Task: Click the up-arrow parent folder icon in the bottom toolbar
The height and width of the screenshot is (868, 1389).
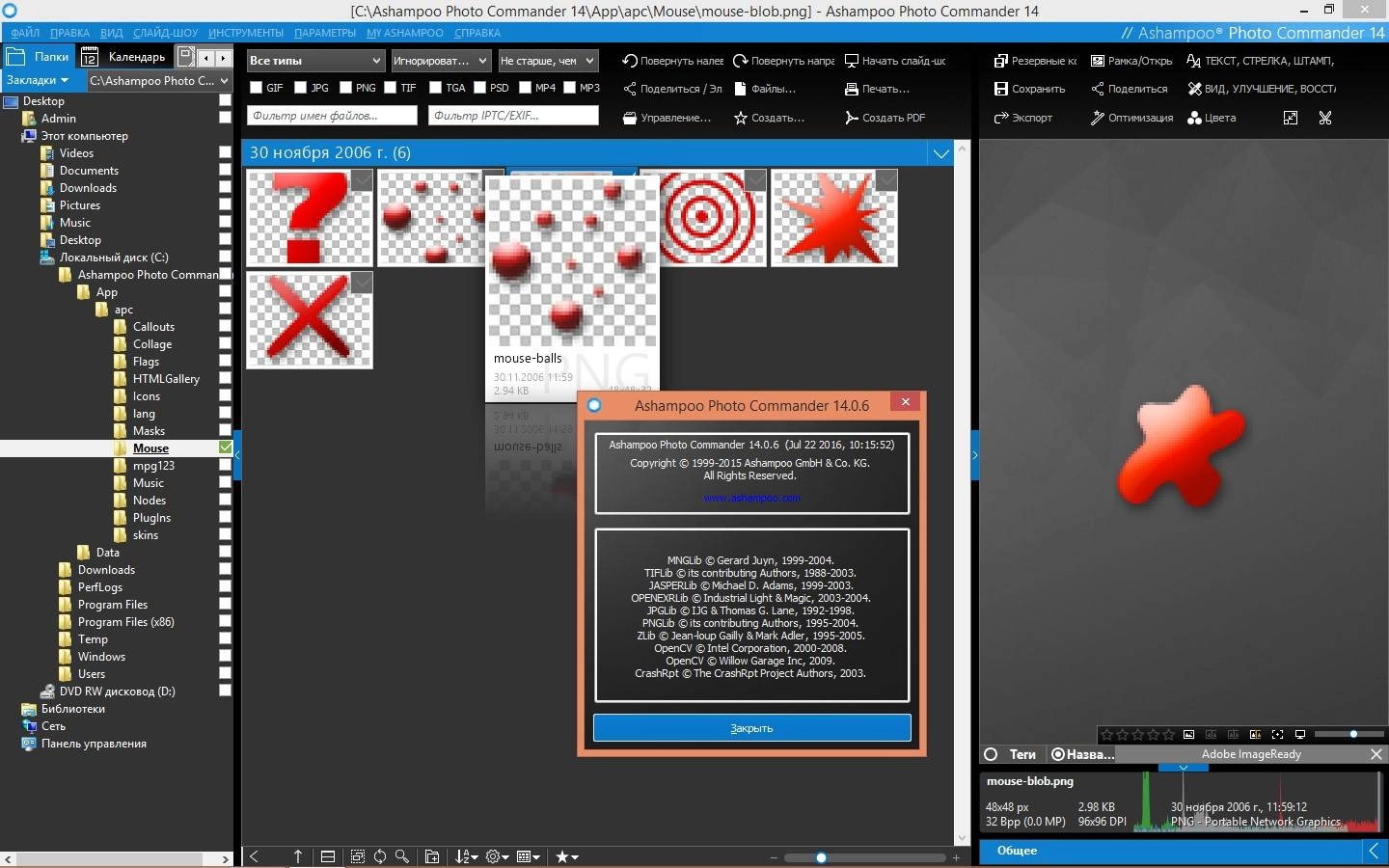Action: click(x=298, y=856)
